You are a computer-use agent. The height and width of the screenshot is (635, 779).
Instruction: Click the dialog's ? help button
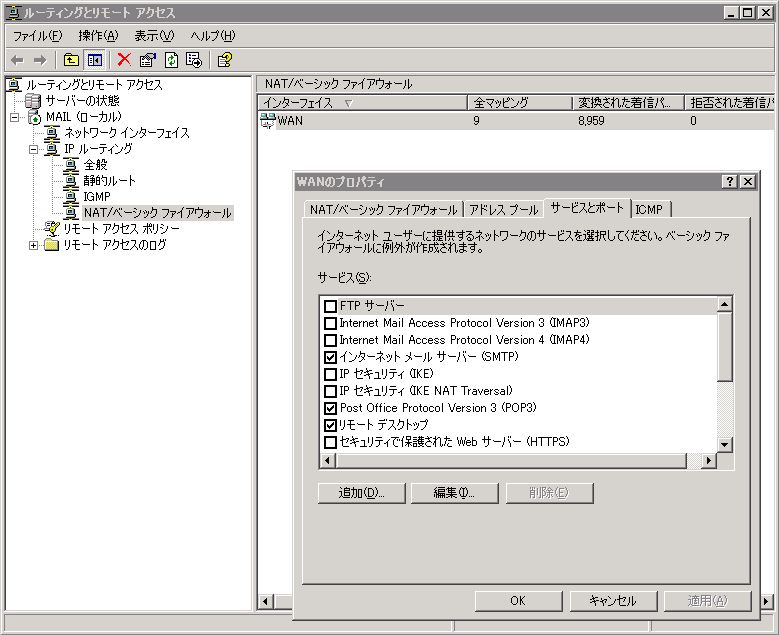pyautogui.click(x=730, y=181)
